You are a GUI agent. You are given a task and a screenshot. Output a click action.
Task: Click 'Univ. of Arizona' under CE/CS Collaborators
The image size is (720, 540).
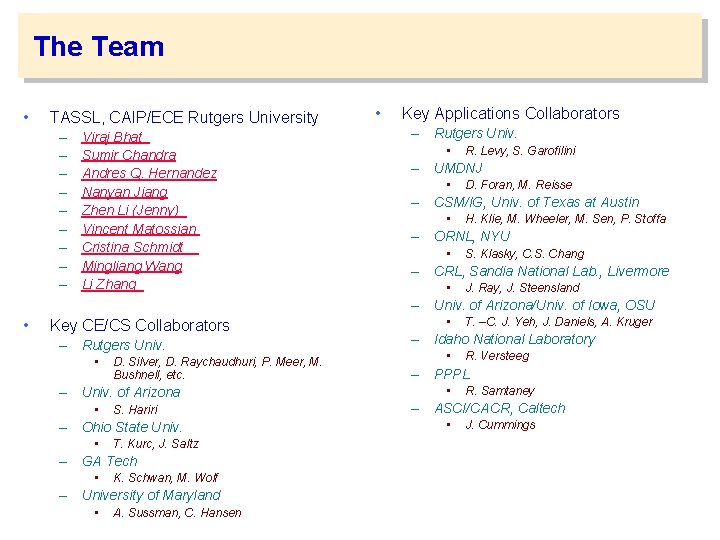131,392
